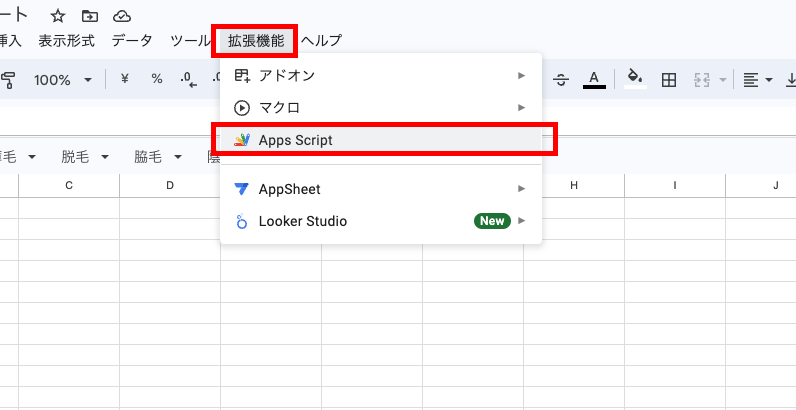The height and width of the screenshot is (410, 796).
Task: Expand merge cells dropdown arrow
Action: click(x=723, y=80)
